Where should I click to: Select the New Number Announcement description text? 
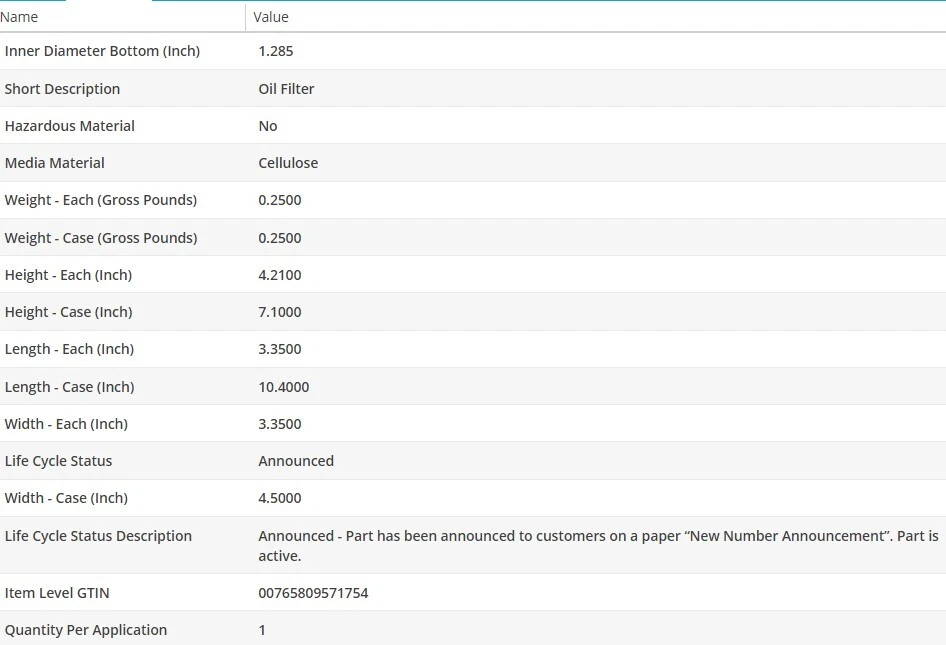pos(598,546)
